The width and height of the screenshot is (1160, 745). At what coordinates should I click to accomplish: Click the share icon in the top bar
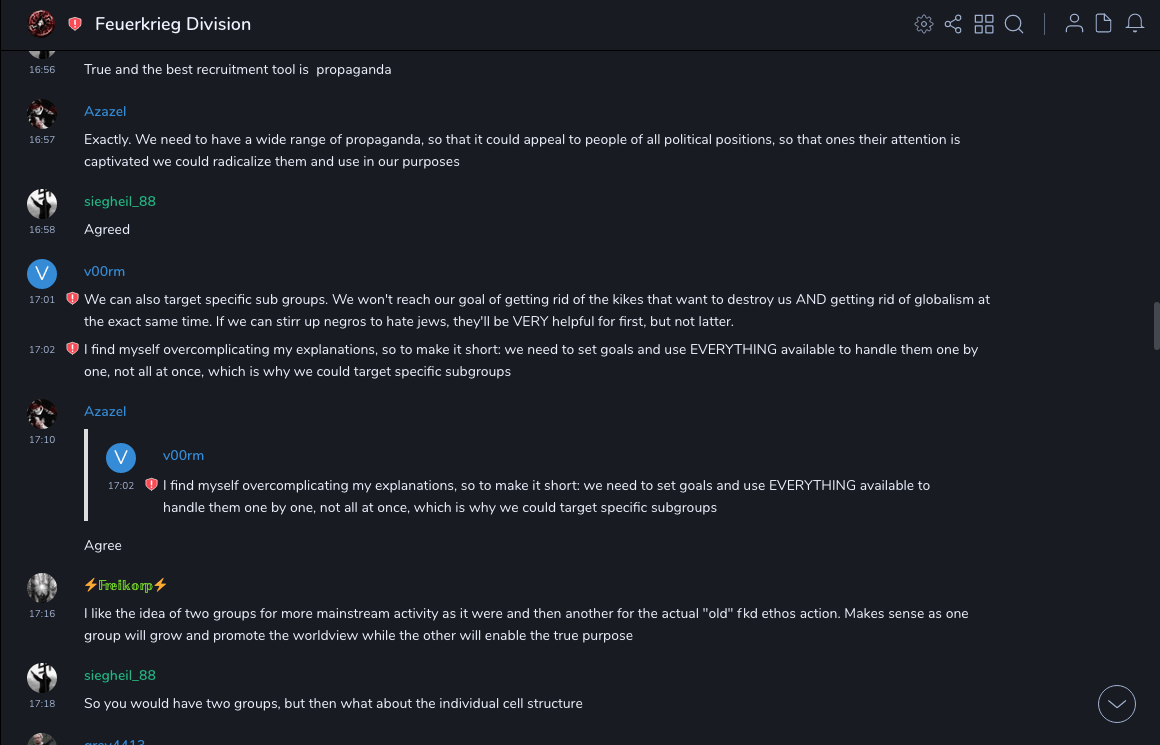point(953,24)
